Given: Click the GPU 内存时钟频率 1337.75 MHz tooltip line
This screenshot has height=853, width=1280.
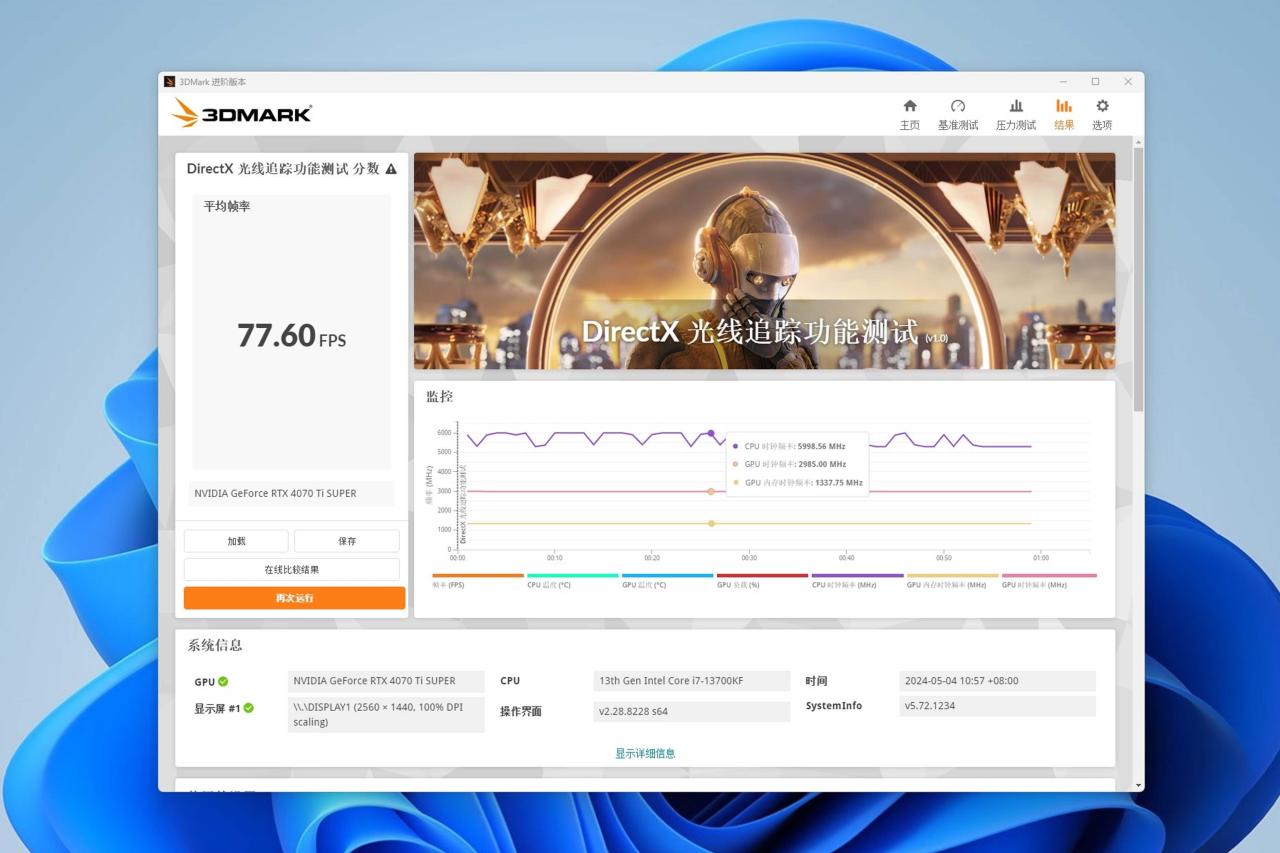Looking at the screenshot, I should point(798,482).
